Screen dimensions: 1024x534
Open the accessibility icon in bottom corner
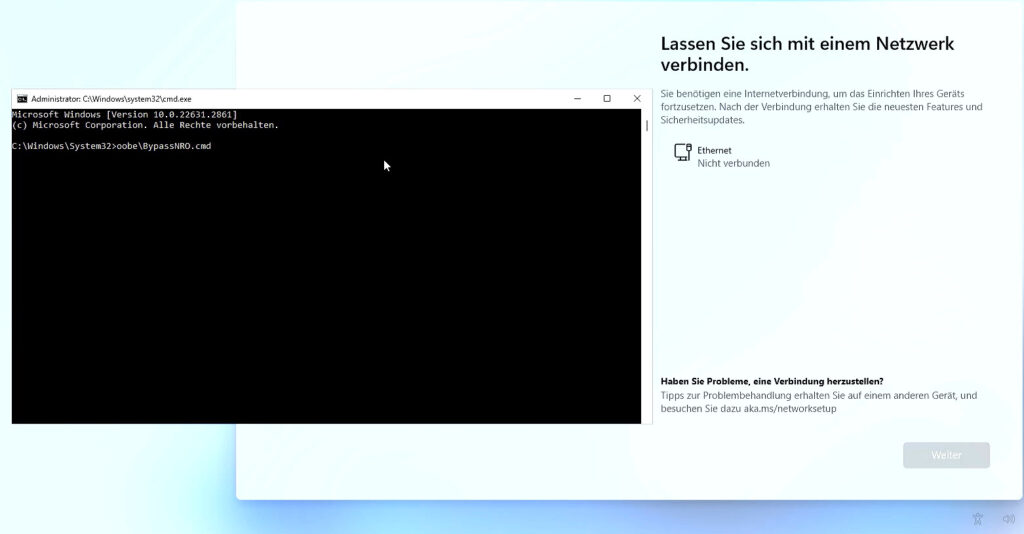pyautogui.click(x=978, y=519)
